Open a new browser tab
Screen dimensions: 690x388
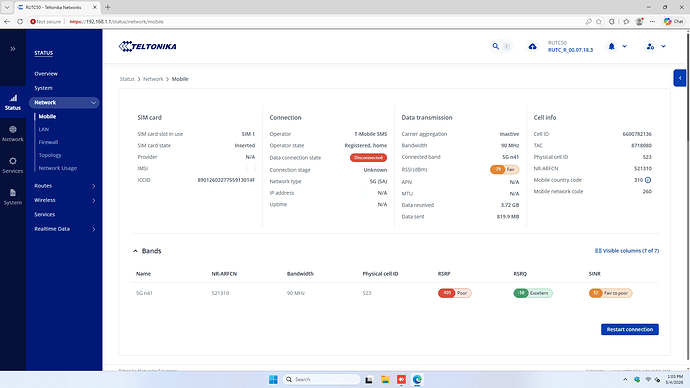coord(107,7)
